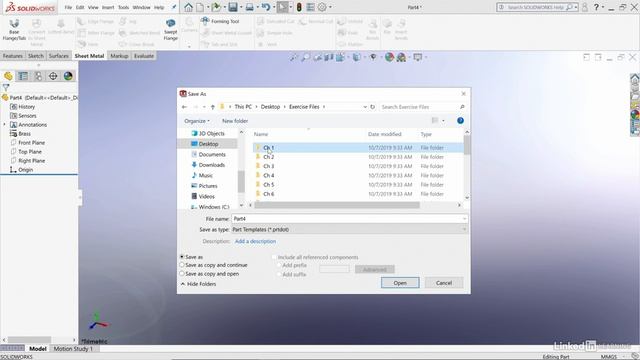Open the File name history dropdown arrow
640x360 pixels.
click(x=464, y=219)
